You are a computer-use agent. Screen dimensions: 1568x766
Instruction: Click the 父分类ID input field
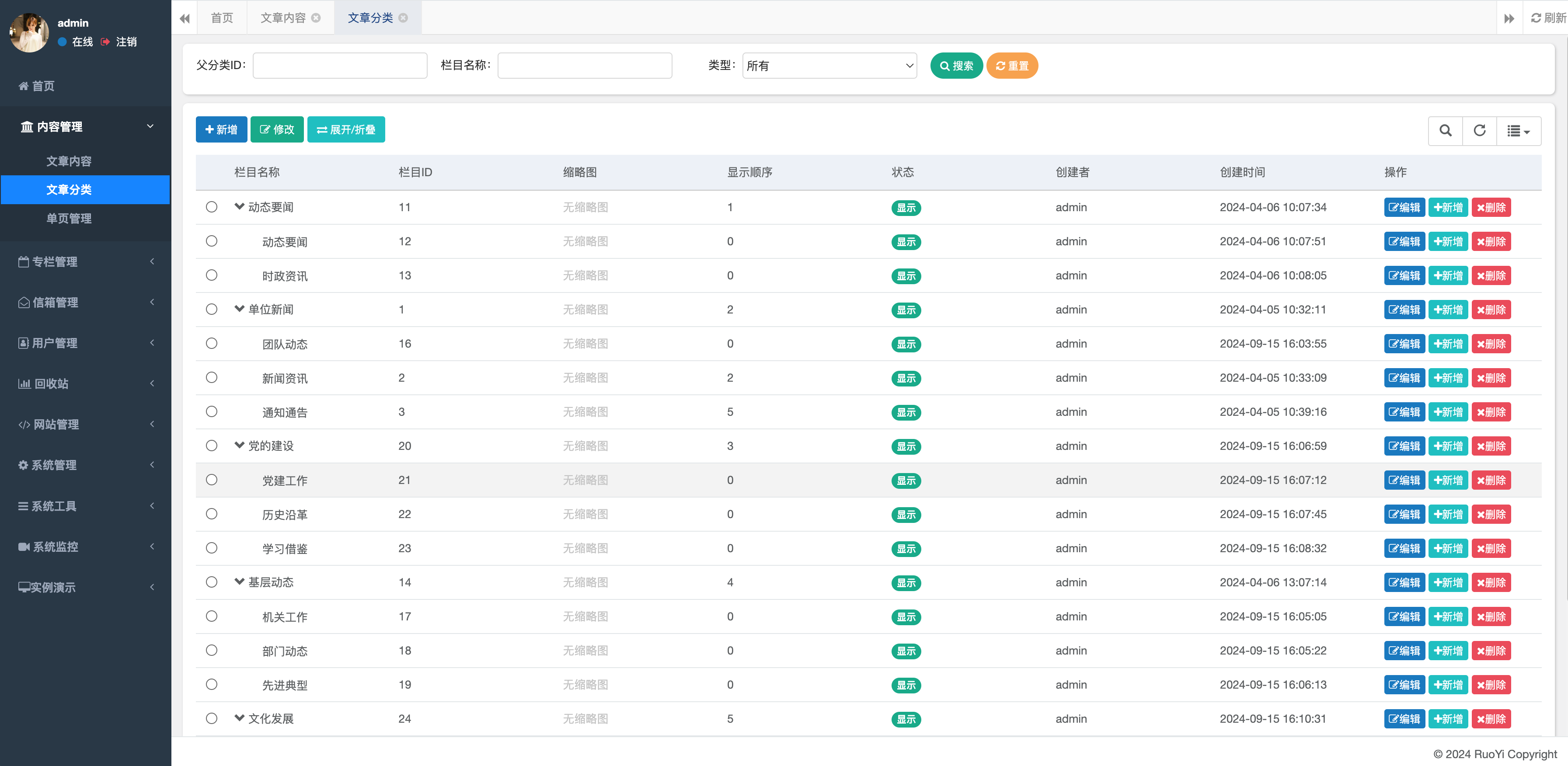[340, 66]
